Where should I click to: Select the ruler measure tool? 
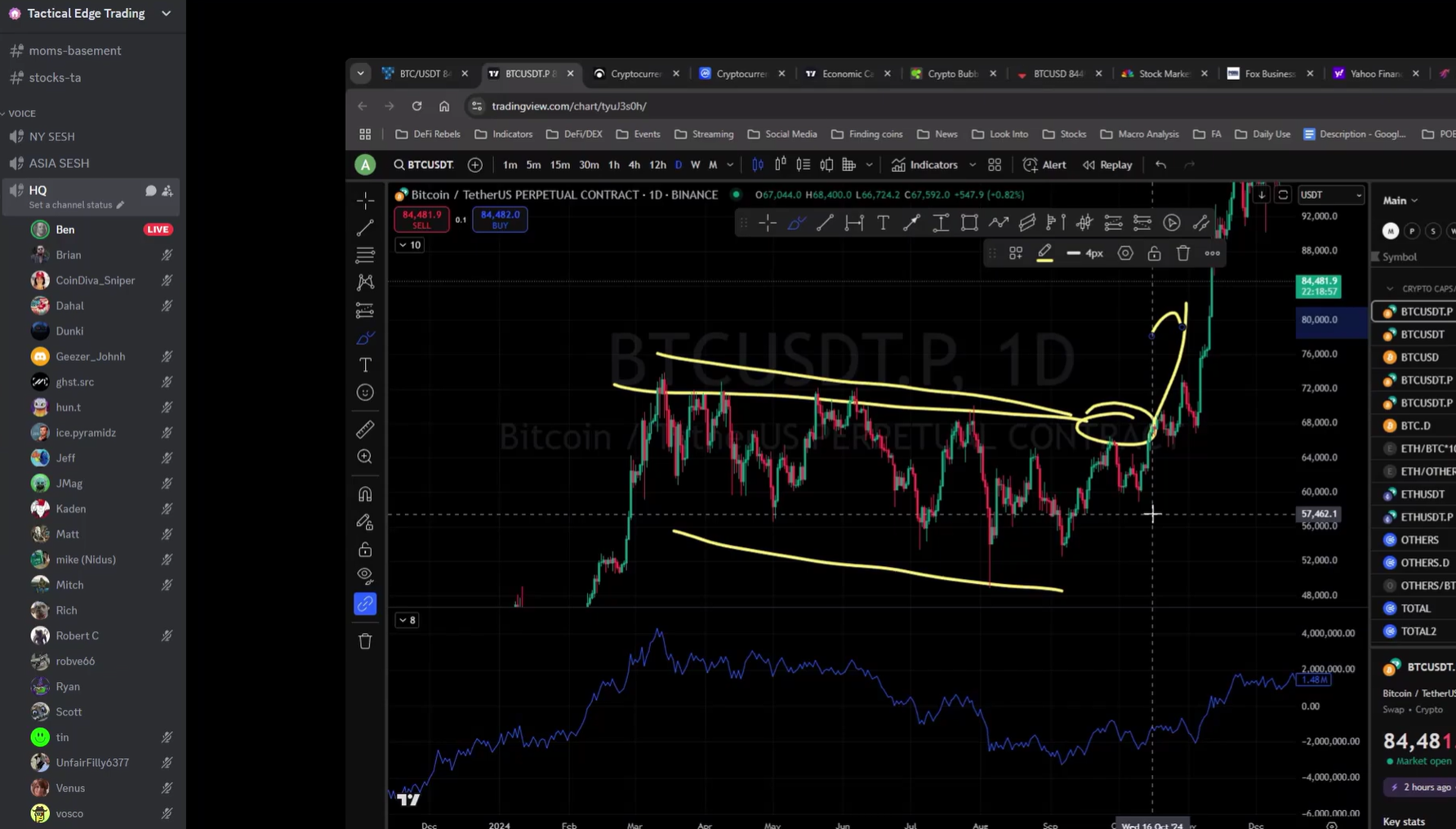[x=365, y=429]
